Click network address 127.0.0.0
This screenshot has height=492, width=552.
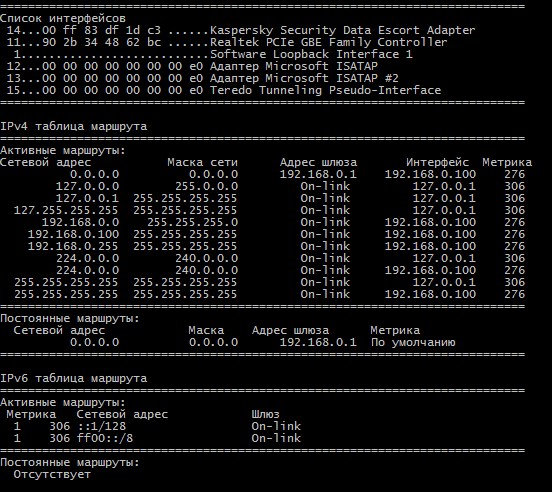click(87, 186)
